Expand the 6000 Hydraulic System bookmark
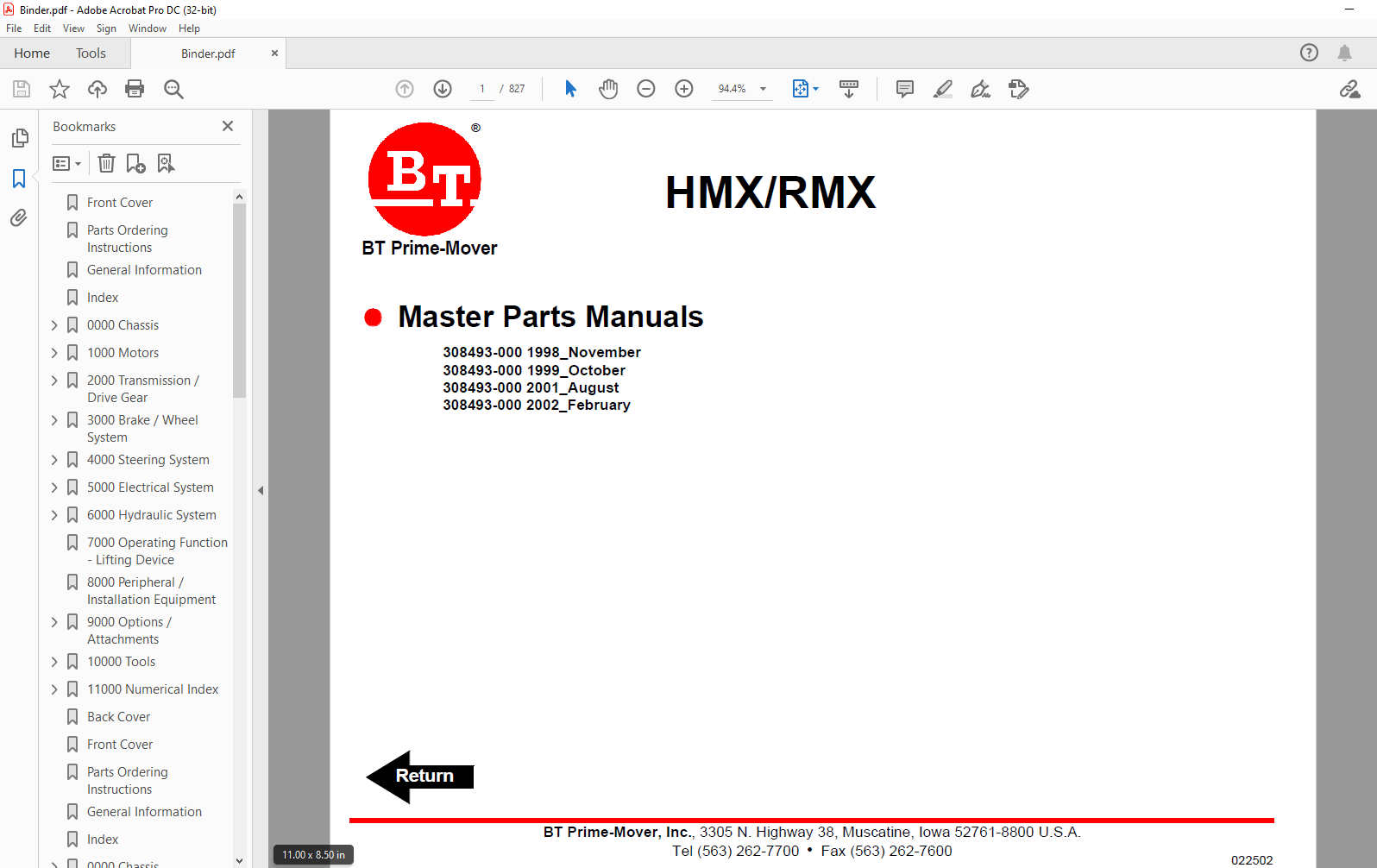1377x868 pixels. click(54, 515)
